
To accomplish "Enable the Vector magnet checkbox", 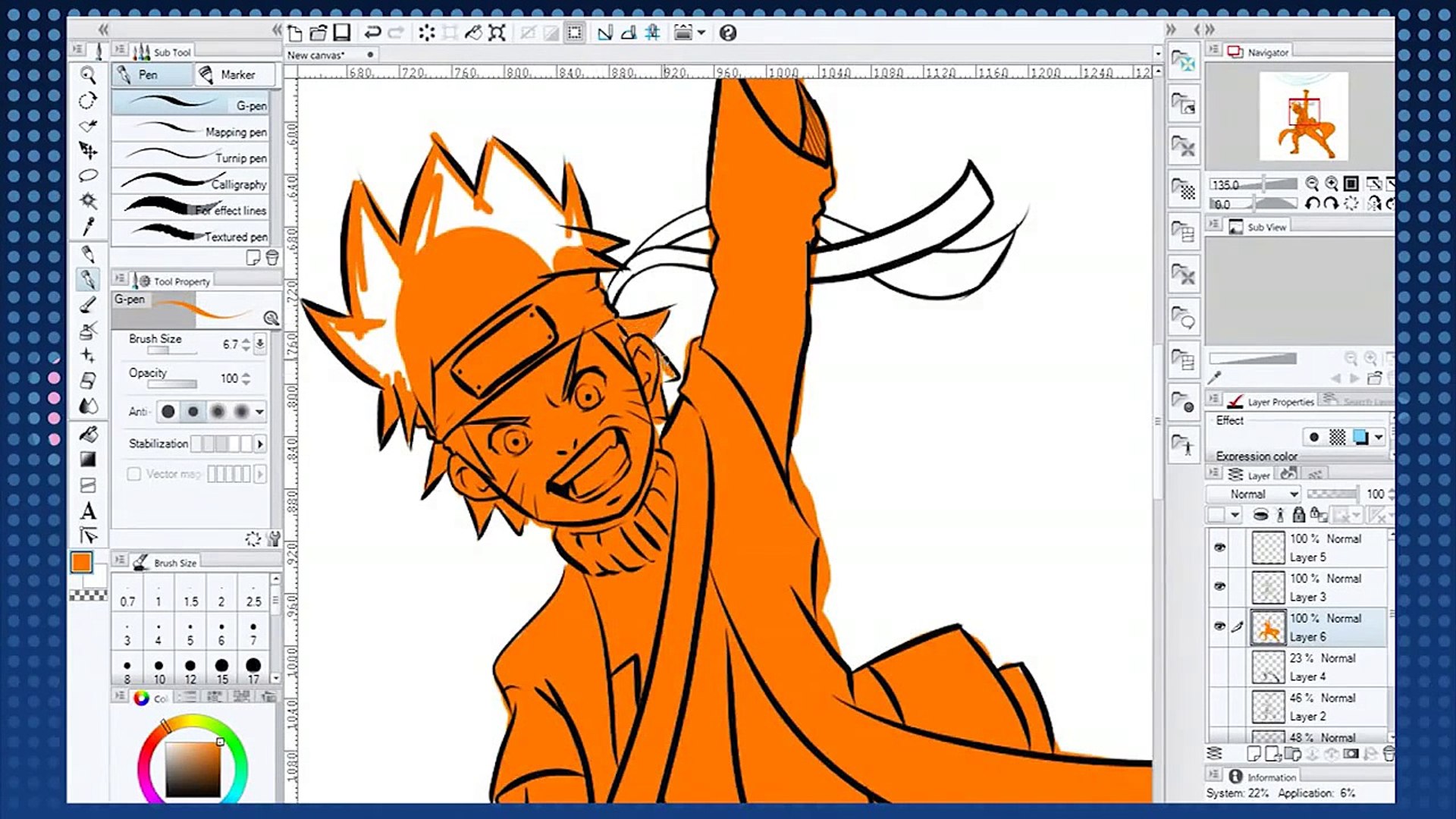I will pyautogui.click(x=134, y=474).
